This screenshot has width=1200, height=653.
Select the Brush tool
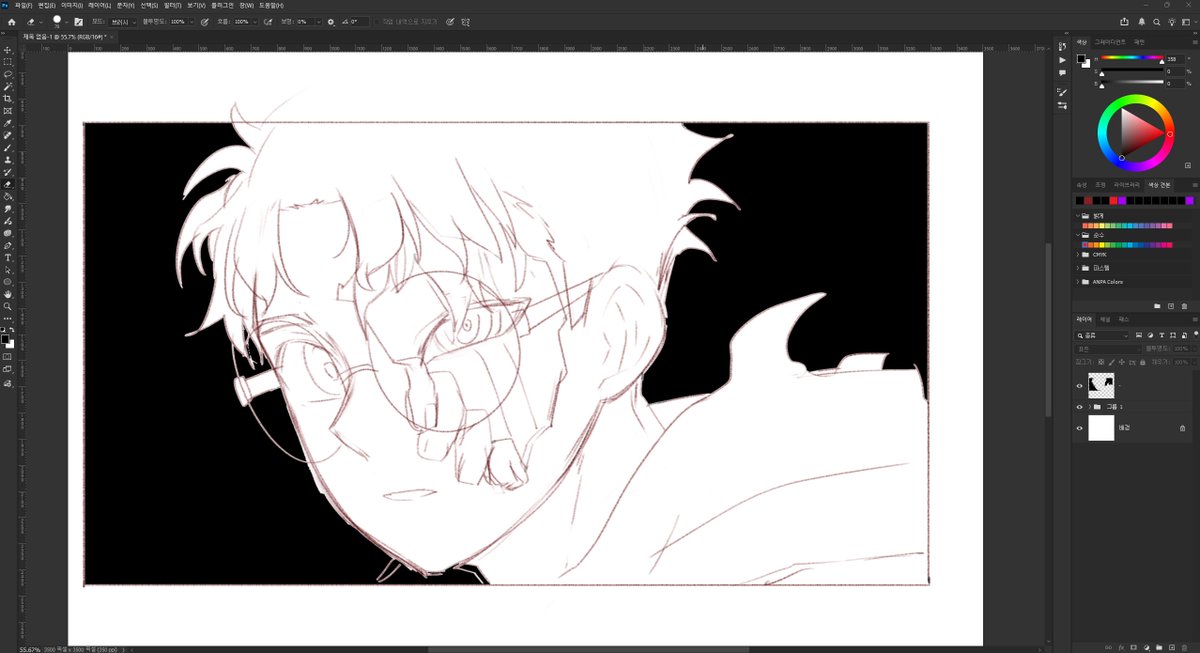tap(8, 147)
